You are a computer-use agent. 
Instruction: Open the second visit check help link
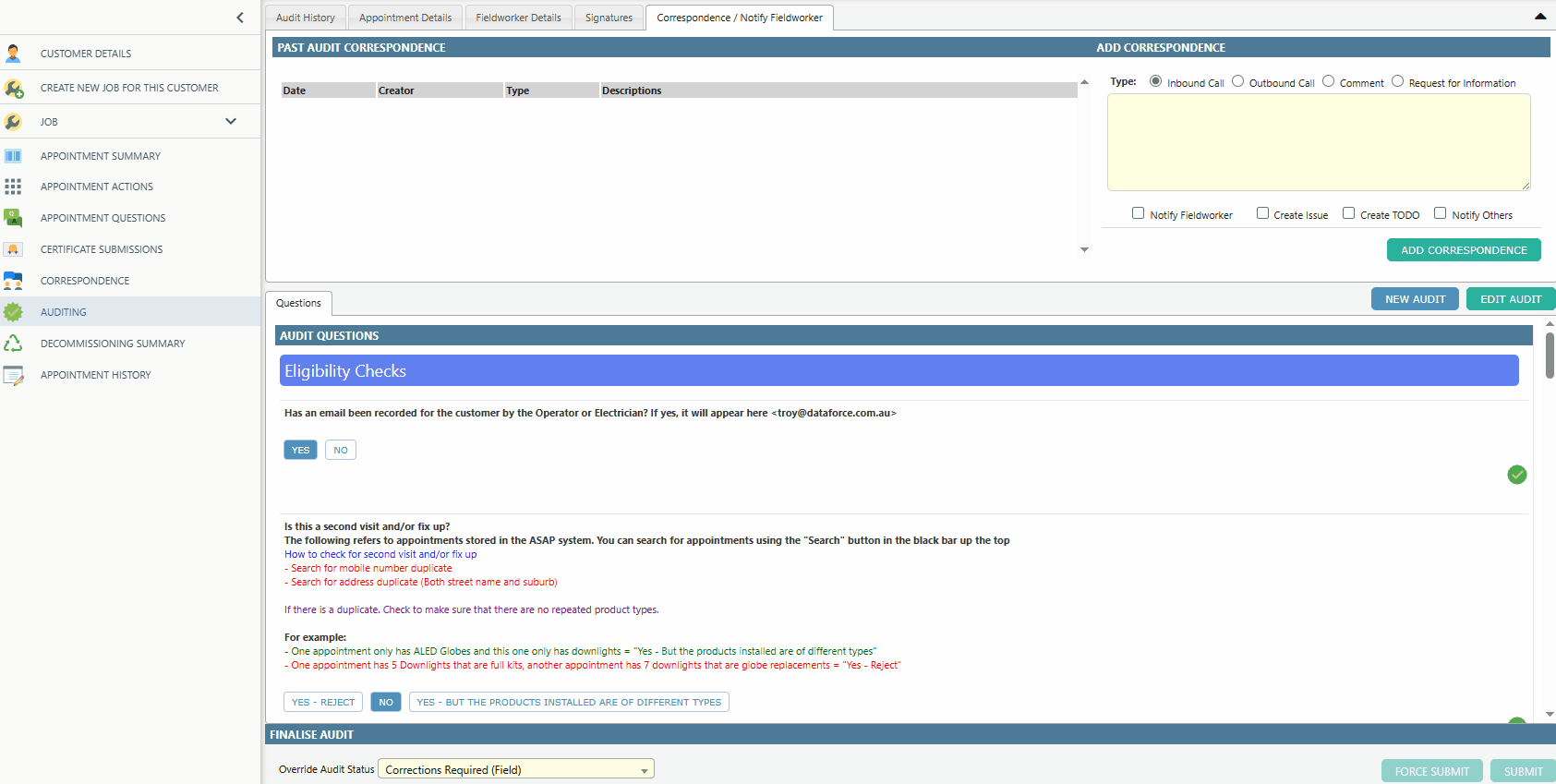(380, 554)
